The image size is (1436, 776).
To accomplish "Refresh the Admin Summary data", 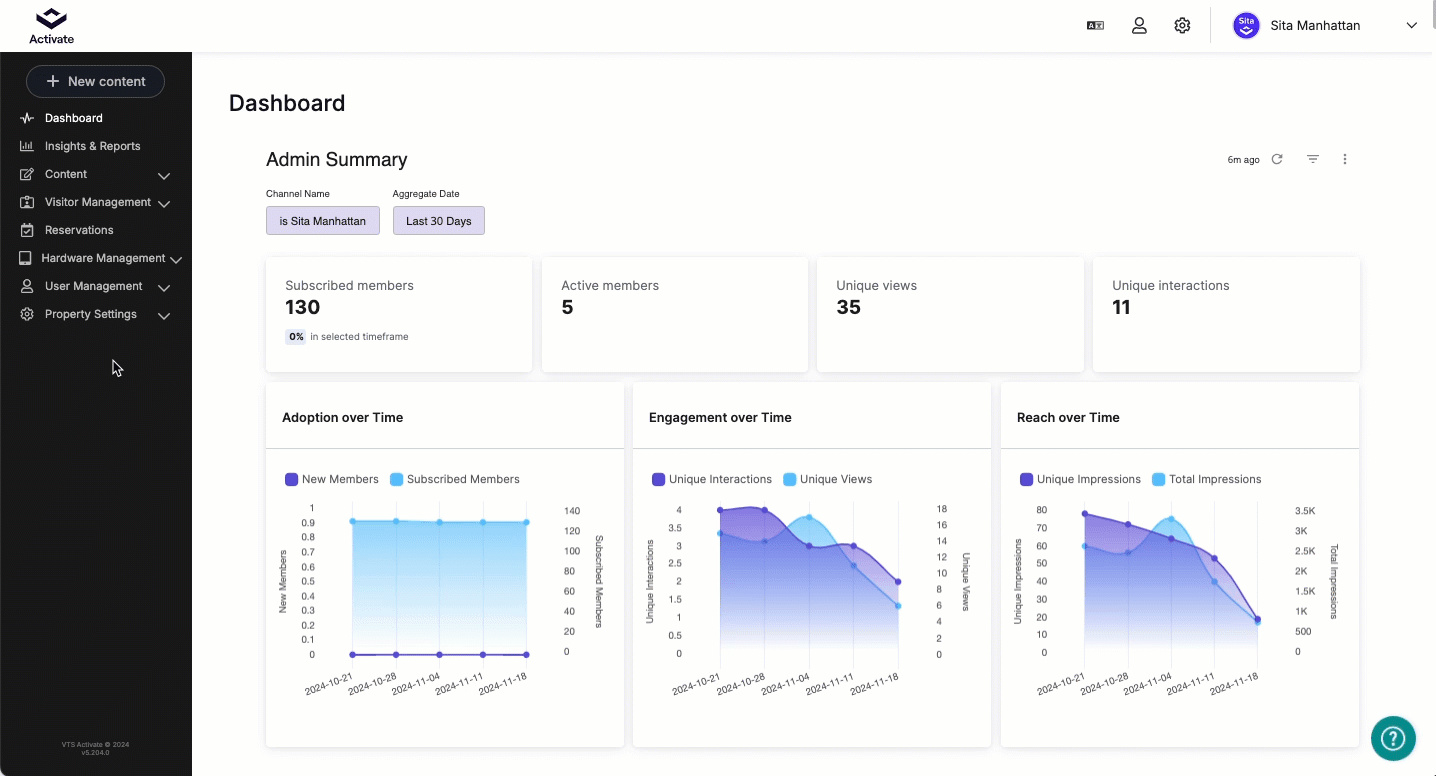I will tap(1277, 159).
